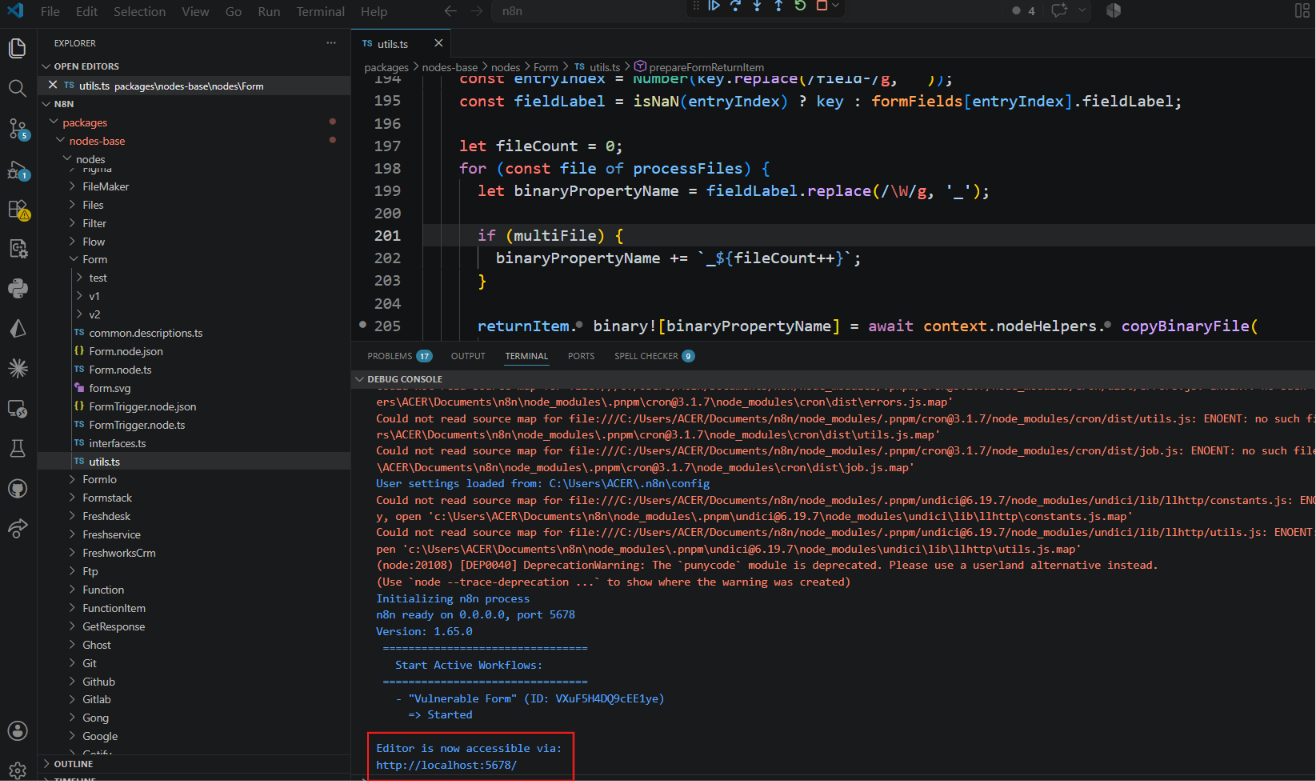Click Step Out in debug toolbar

pos(778,6)
